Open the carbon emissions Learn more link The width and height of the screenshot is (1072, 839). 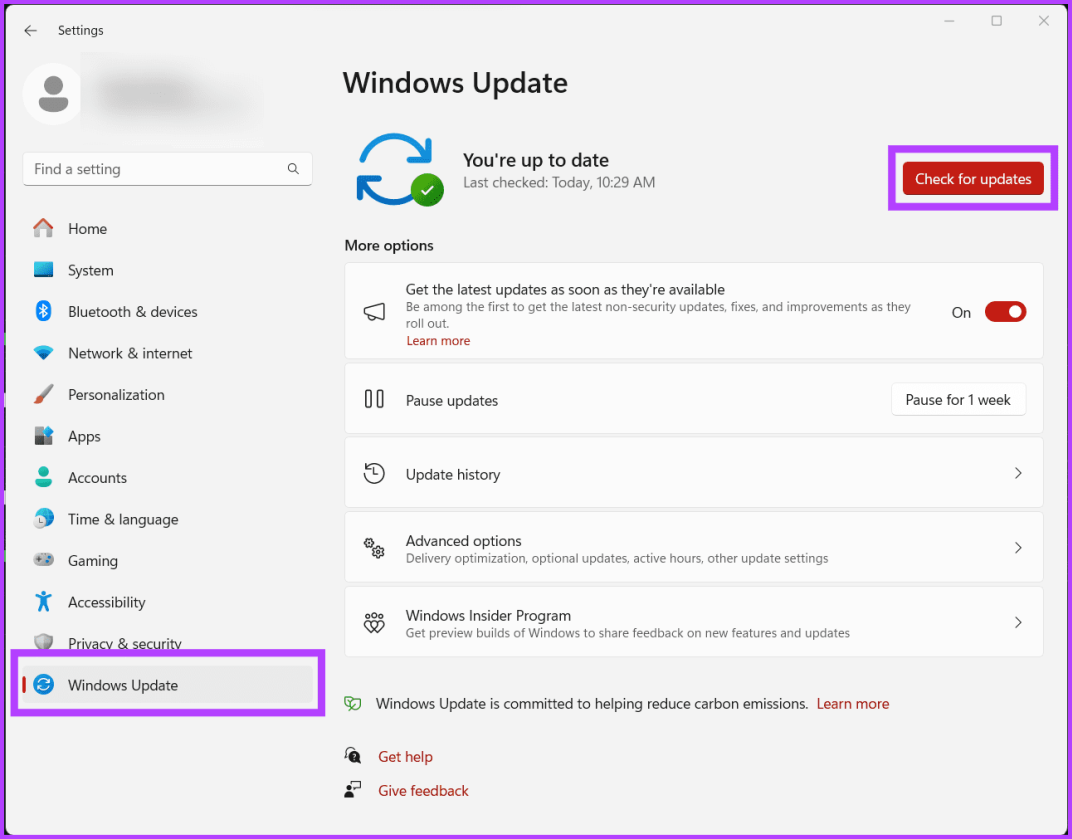[x=852, y=703]
